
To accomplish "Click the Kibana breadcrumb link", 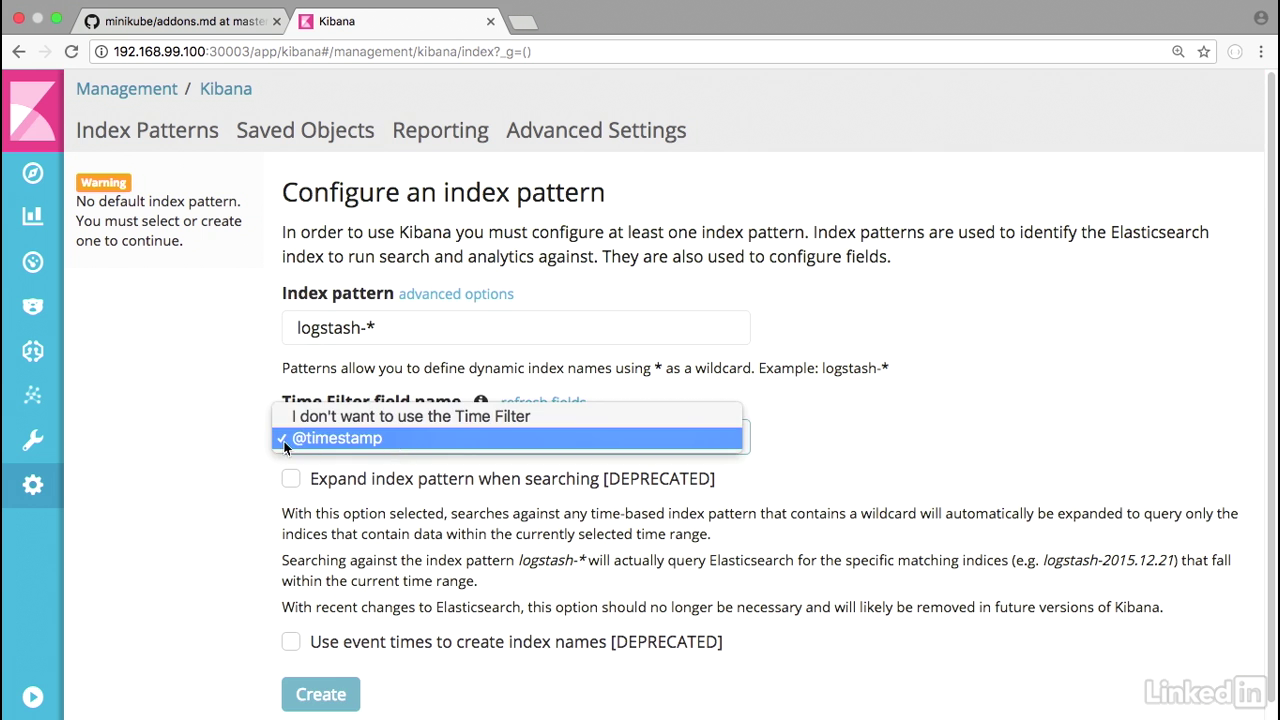I will (226, 88).
